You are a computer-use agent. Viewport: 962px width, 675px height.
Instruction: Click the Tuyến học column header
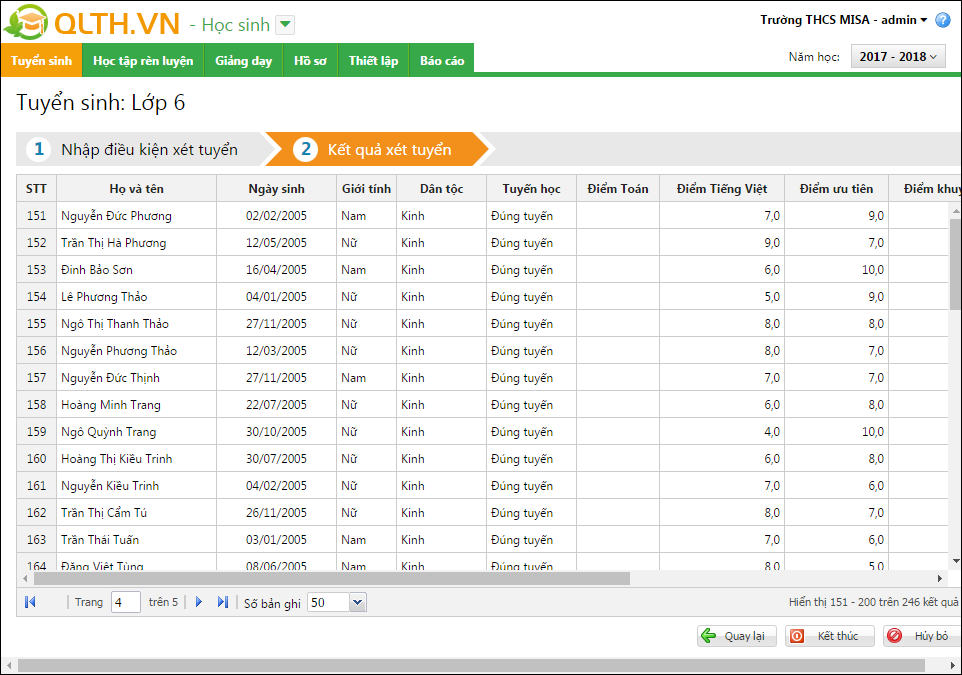531,188
